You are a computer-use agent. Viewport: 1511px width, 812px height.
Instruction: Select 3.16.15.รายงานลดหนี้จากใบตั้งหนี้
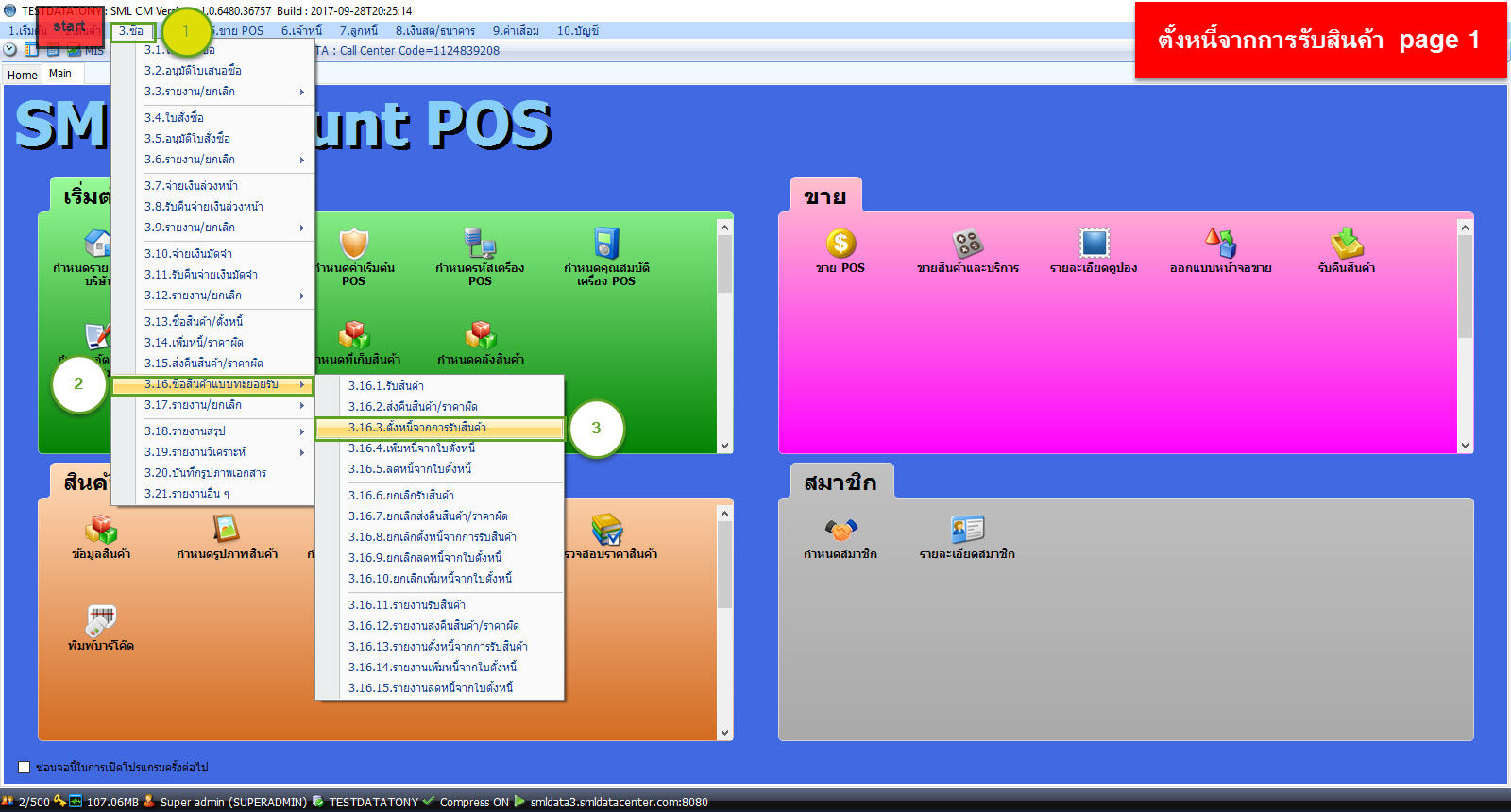(x=439, y=688)
